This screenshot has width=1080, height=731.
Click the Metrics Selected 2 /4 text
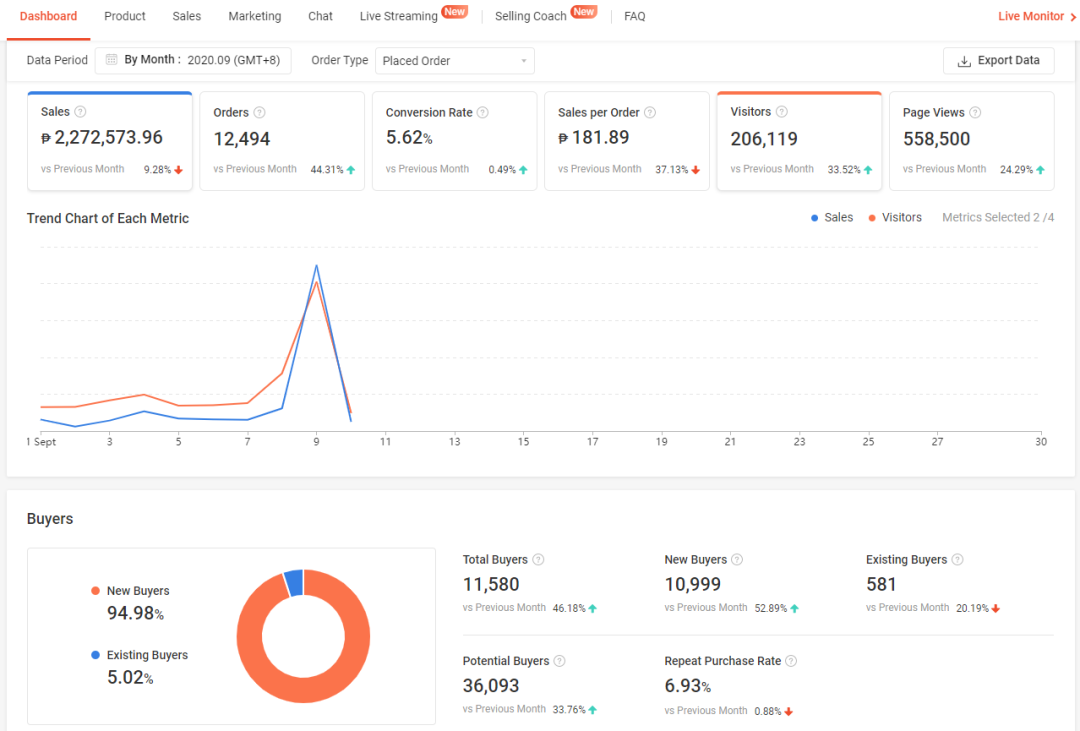coord(998,218)
